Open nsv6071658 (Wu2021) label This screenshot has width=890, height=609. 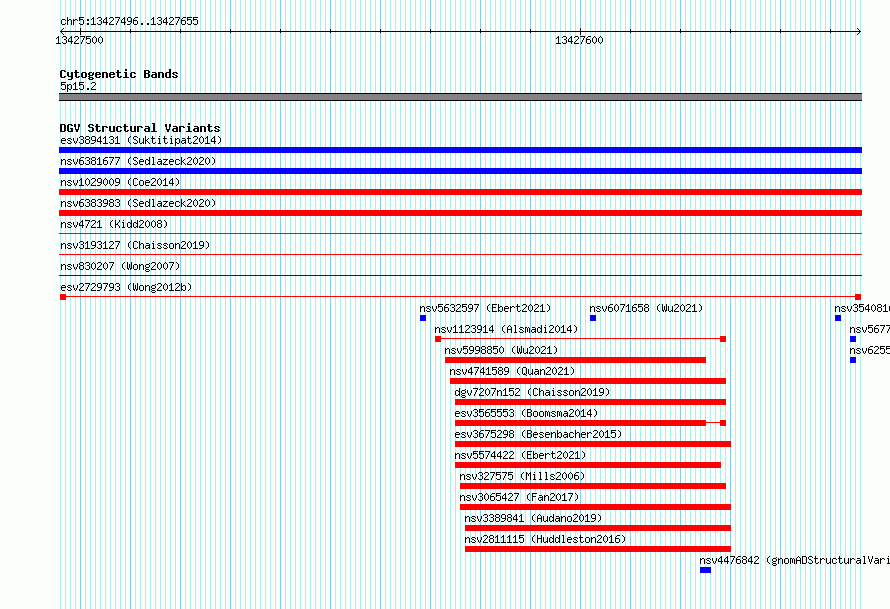(646, 308)
